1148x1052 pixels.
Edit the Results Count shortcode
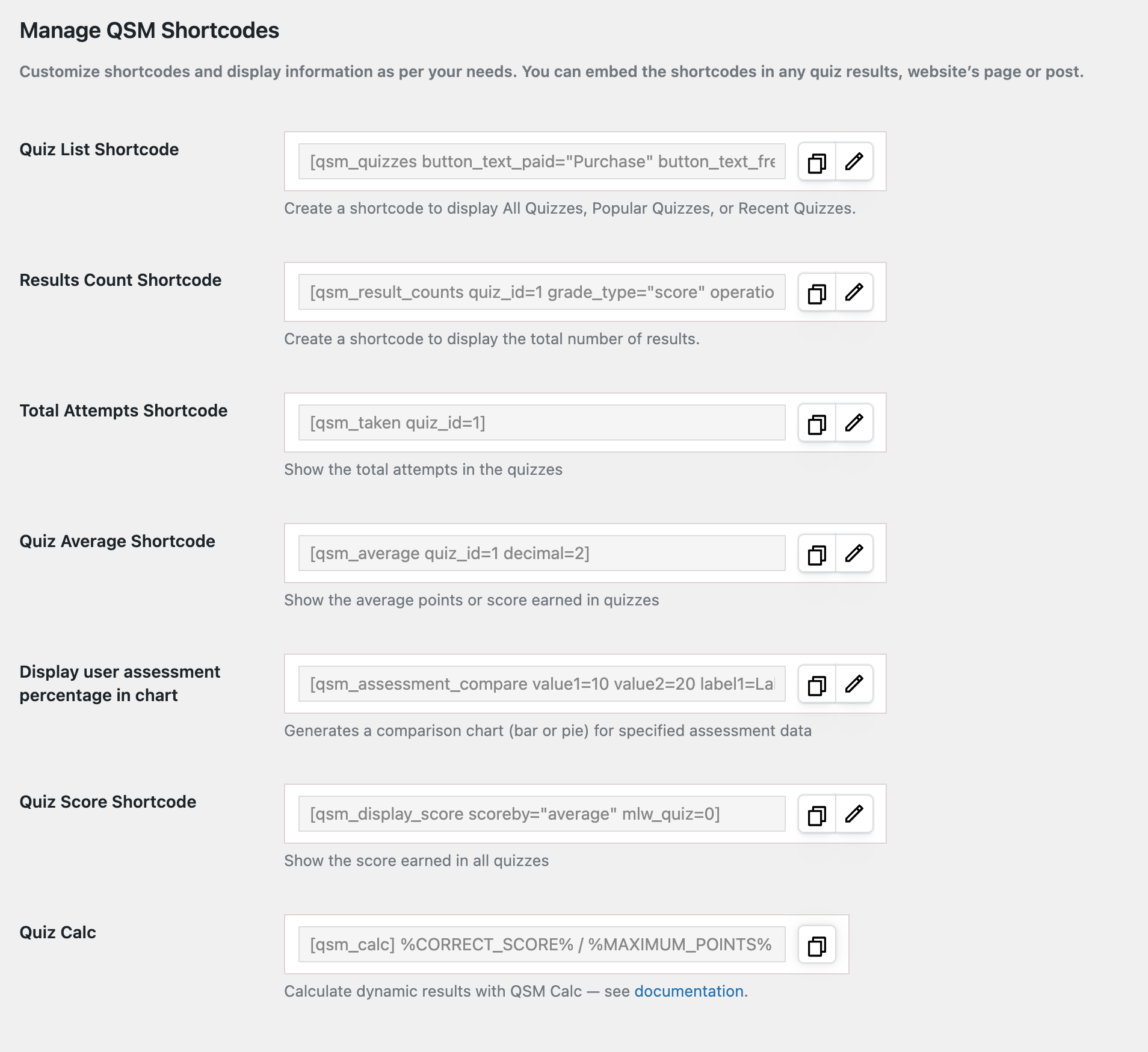(x=854, y=292)
